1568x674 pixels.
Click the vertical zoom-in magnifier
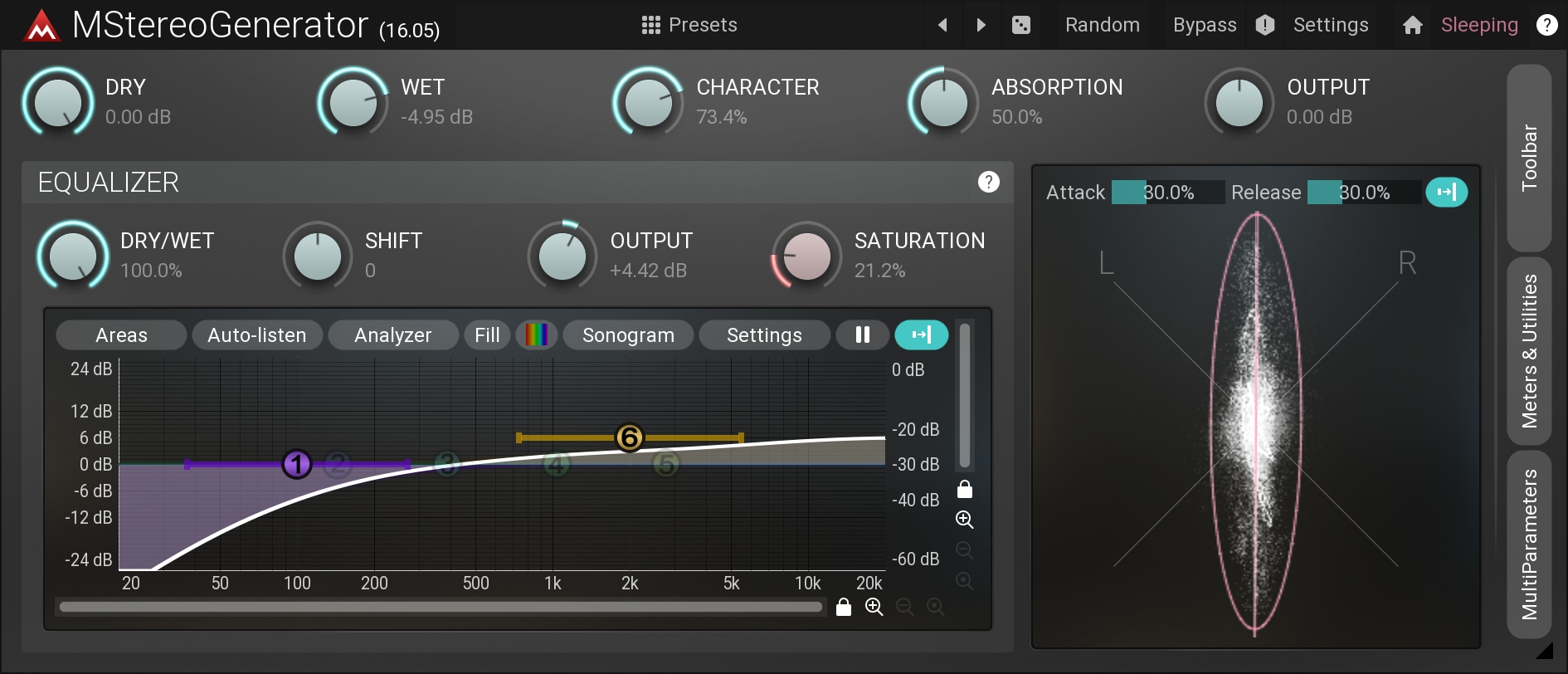(x=964, y=520)
